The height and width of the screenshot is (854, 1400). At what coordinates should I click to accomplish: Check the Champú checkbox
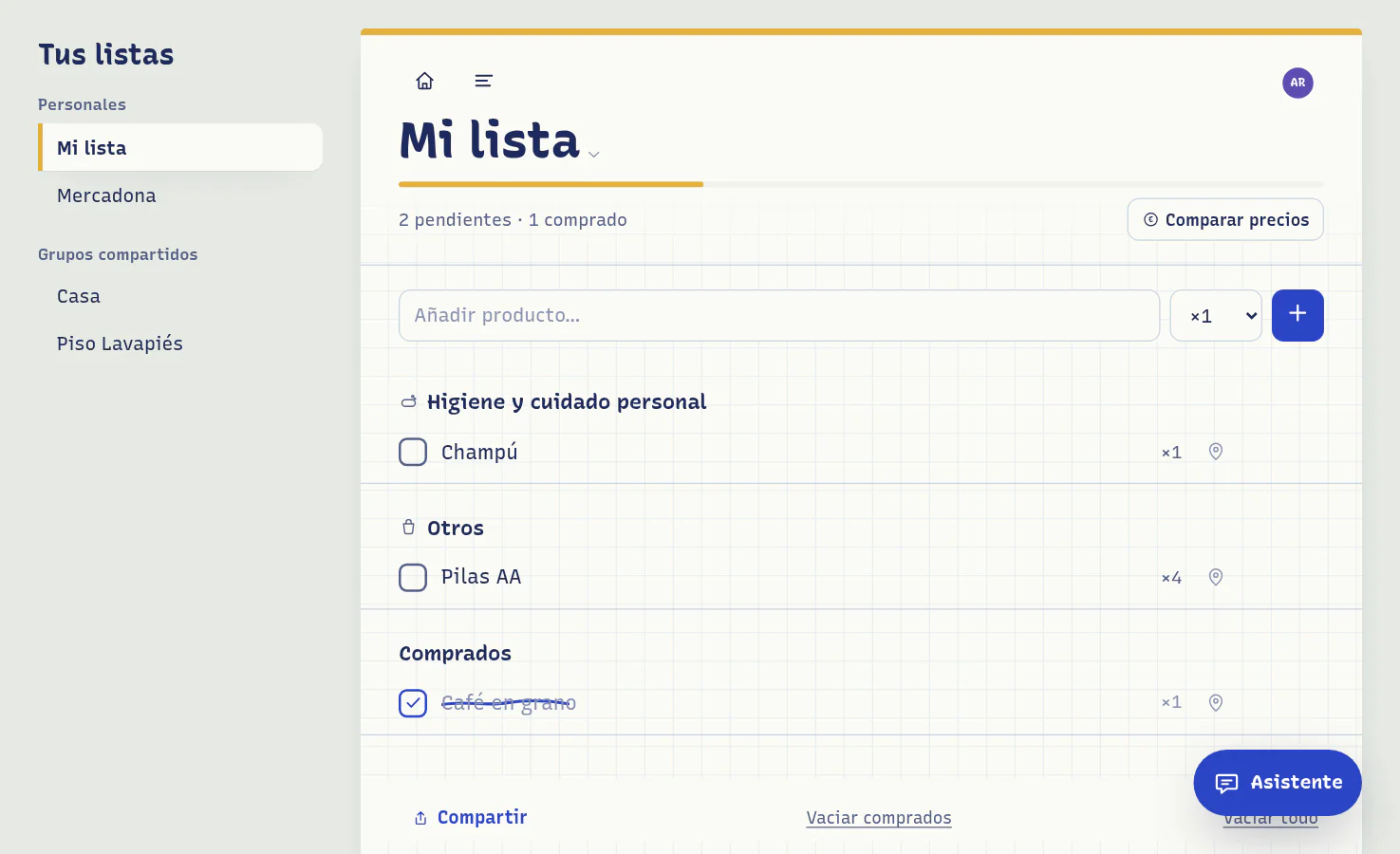pyautogui.click(x=413, y=452)
